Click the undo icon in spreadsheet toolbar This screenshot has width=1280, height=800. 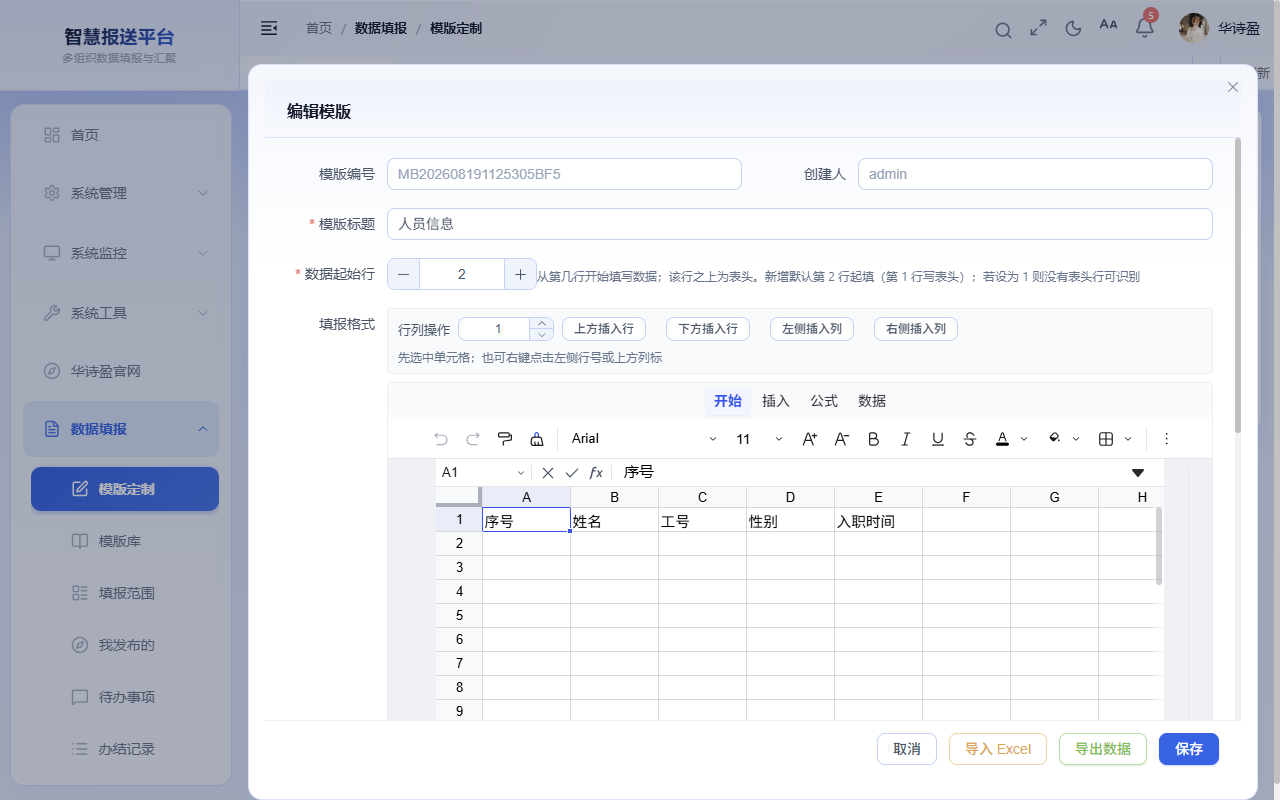pos(441,439)
